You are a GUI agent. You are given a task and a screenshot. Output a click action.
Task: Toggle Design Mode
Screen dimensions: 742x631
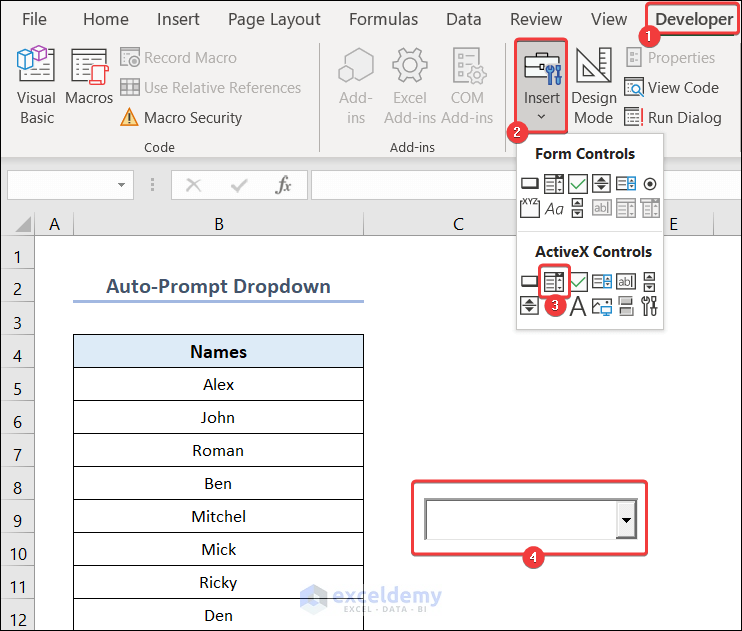(x=593, y=85)
